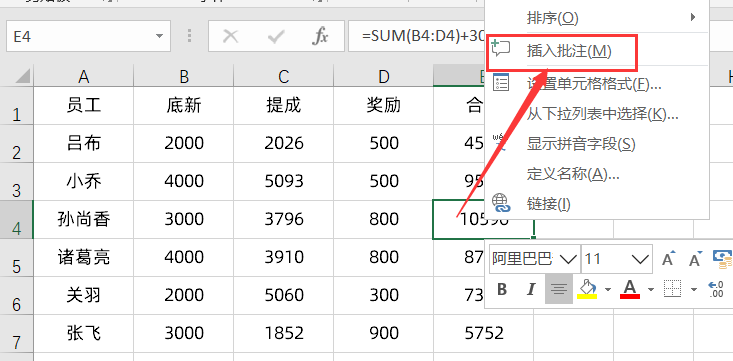Click the increase font size icon in mini toolbar
This screenshot has height=361, width=733.
[669, 259]
